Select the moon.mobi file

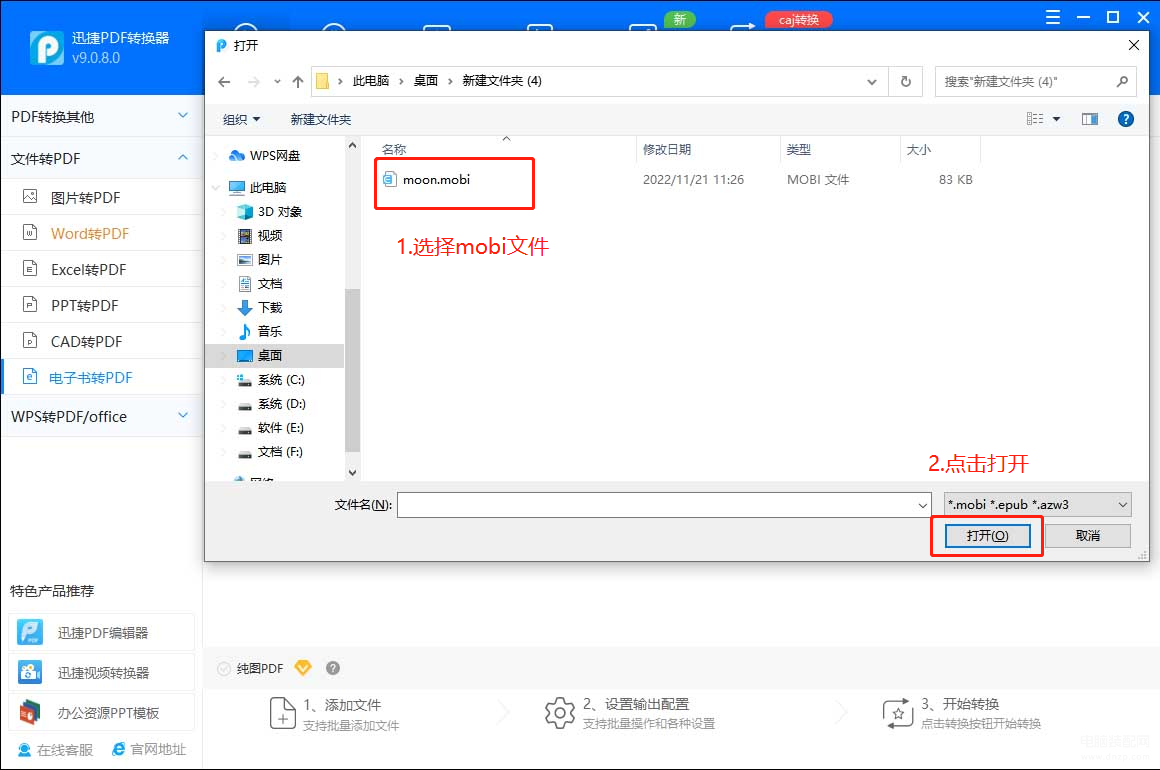click(436, 180)
